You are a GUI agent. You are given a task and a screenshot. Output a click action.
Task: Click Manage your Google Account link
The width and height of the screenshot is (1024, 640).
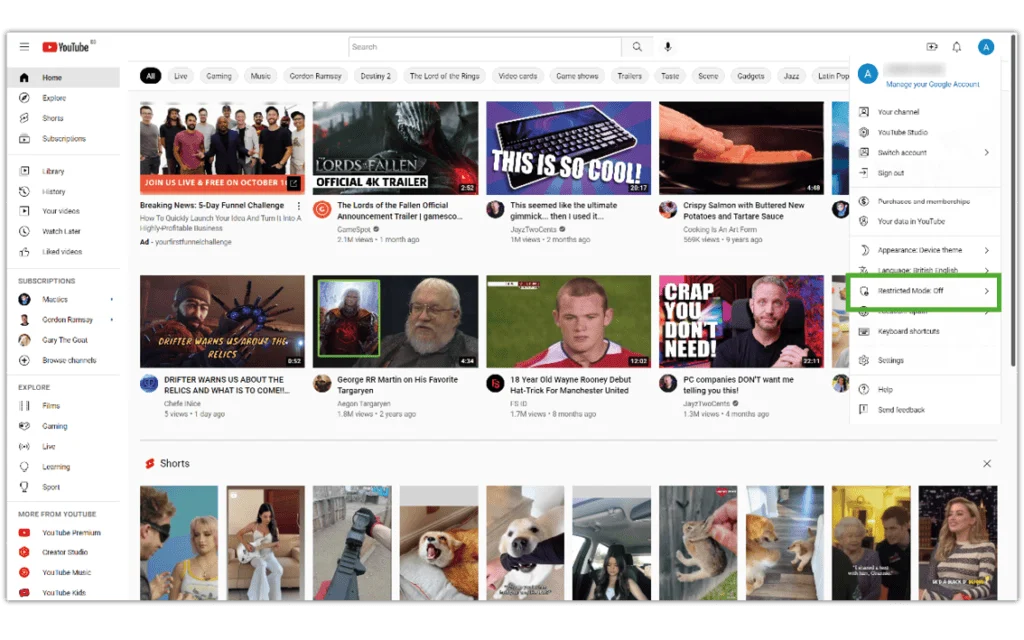coord(933,85)
